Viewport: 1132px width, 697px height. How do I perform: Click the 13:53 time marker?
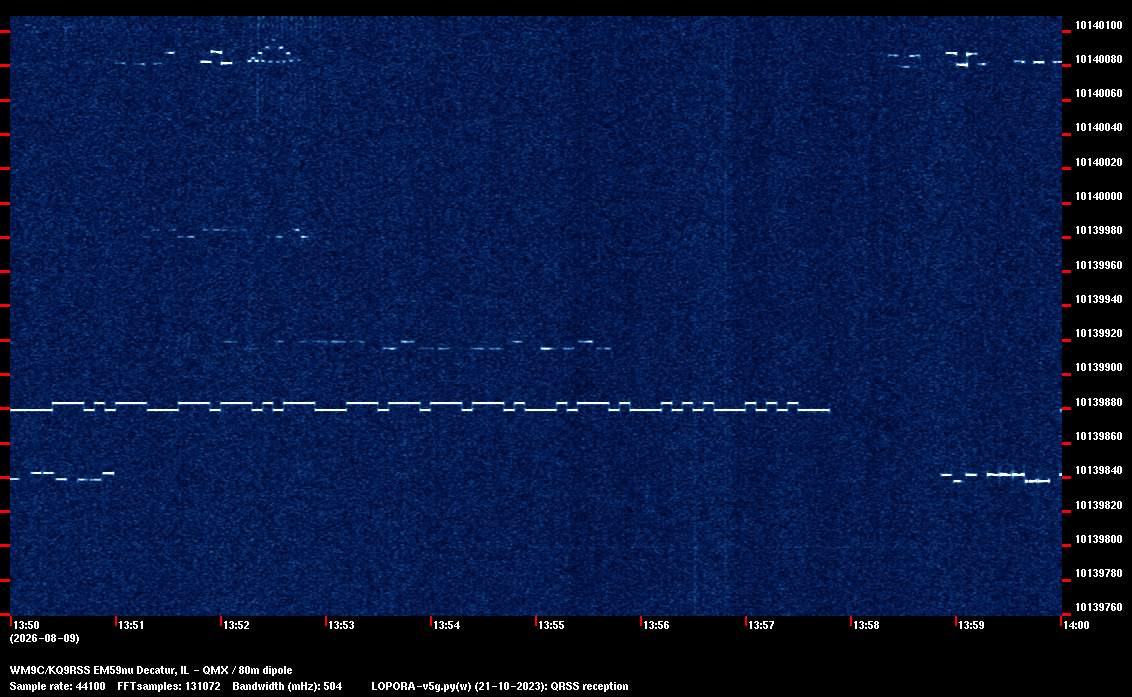pos(341,625)
